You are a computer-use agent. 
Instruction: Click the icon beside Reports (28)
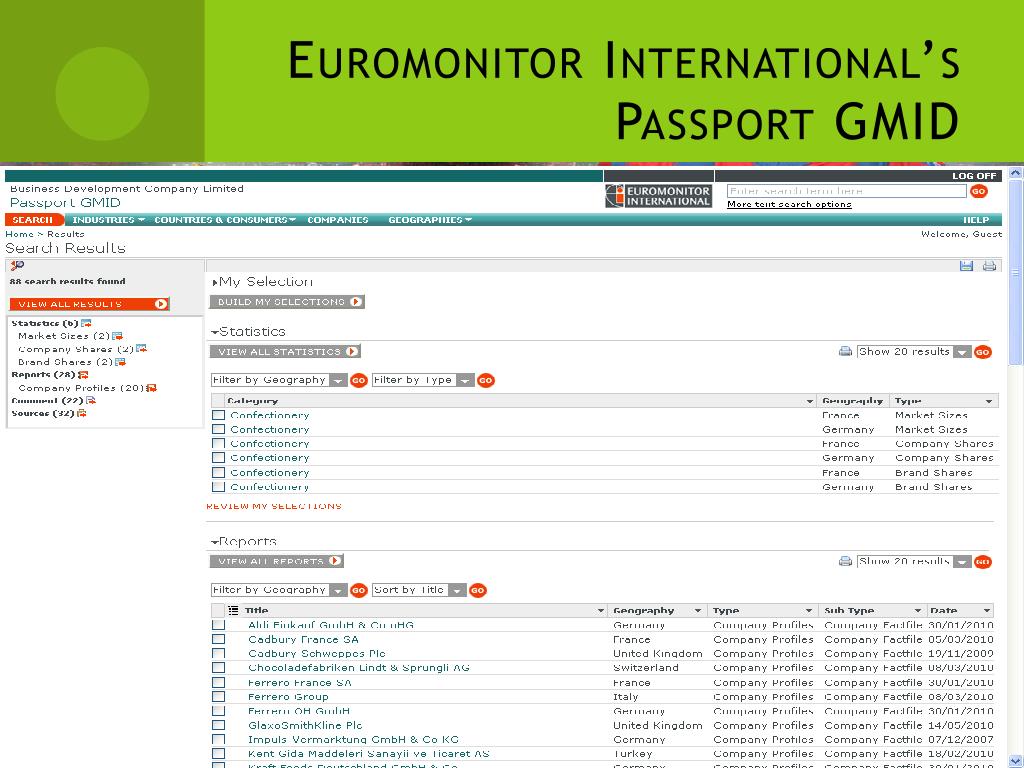[83, 375]
